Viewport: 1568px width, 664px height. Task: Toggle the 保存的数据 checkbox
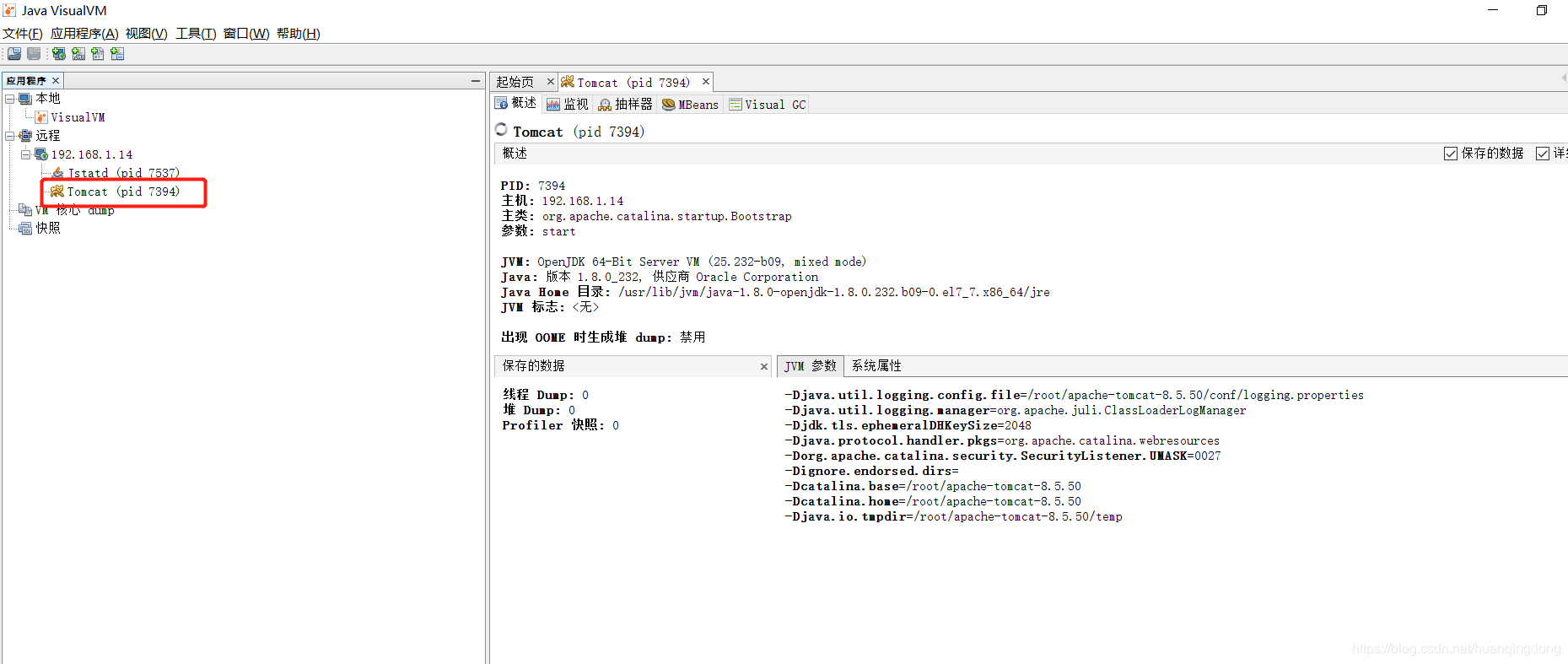click(1451, 154)
